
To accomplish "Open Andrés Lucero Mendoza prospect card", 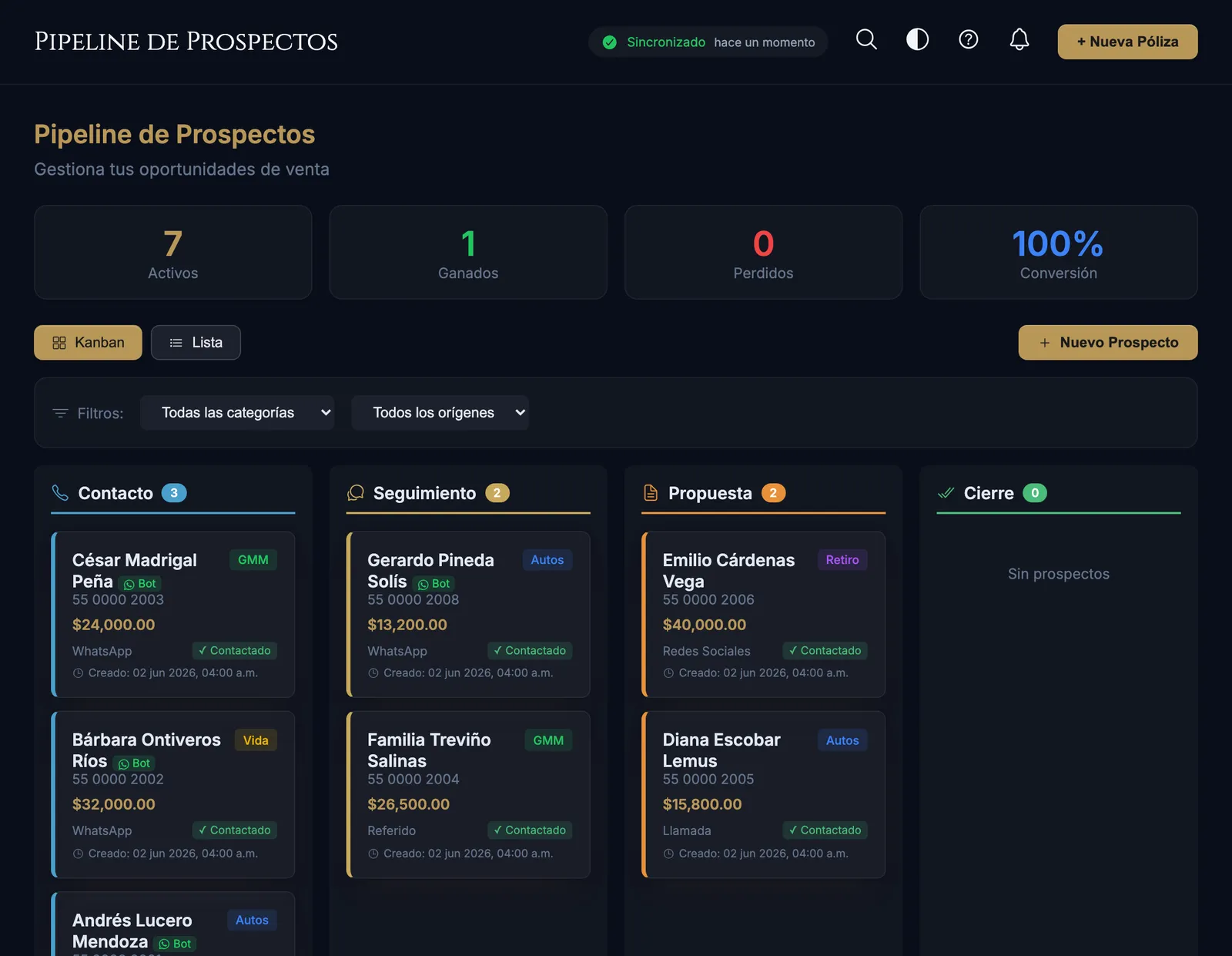I will click(173, 924).
